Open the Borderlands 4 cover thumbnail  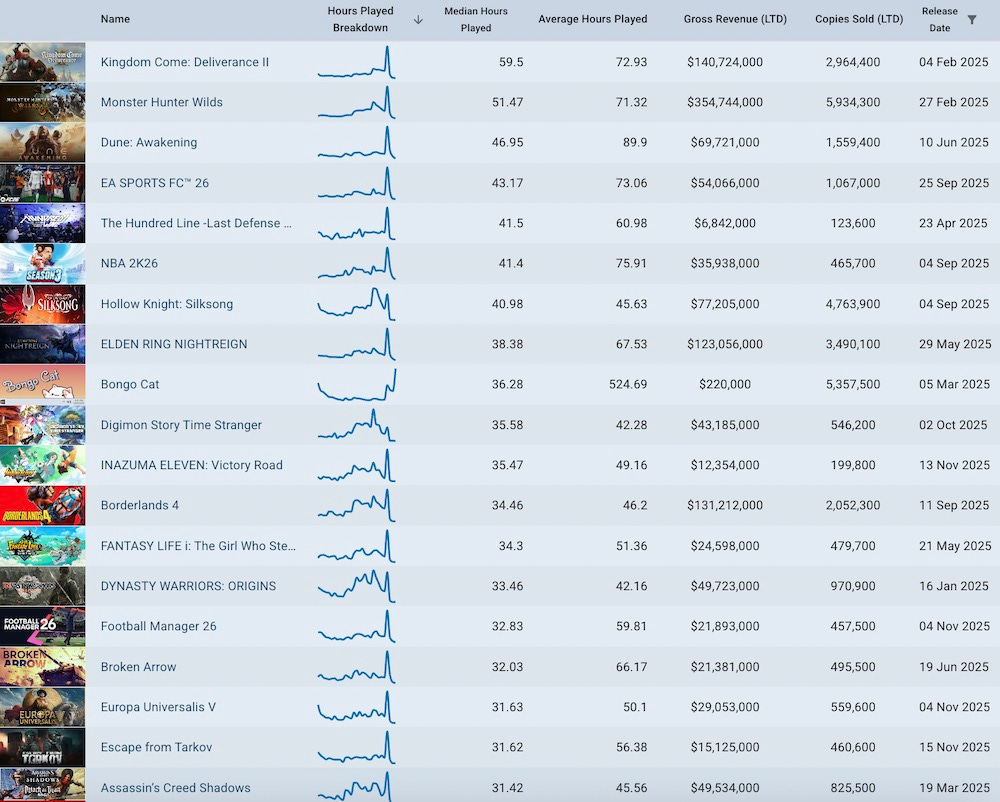[43, 506]
